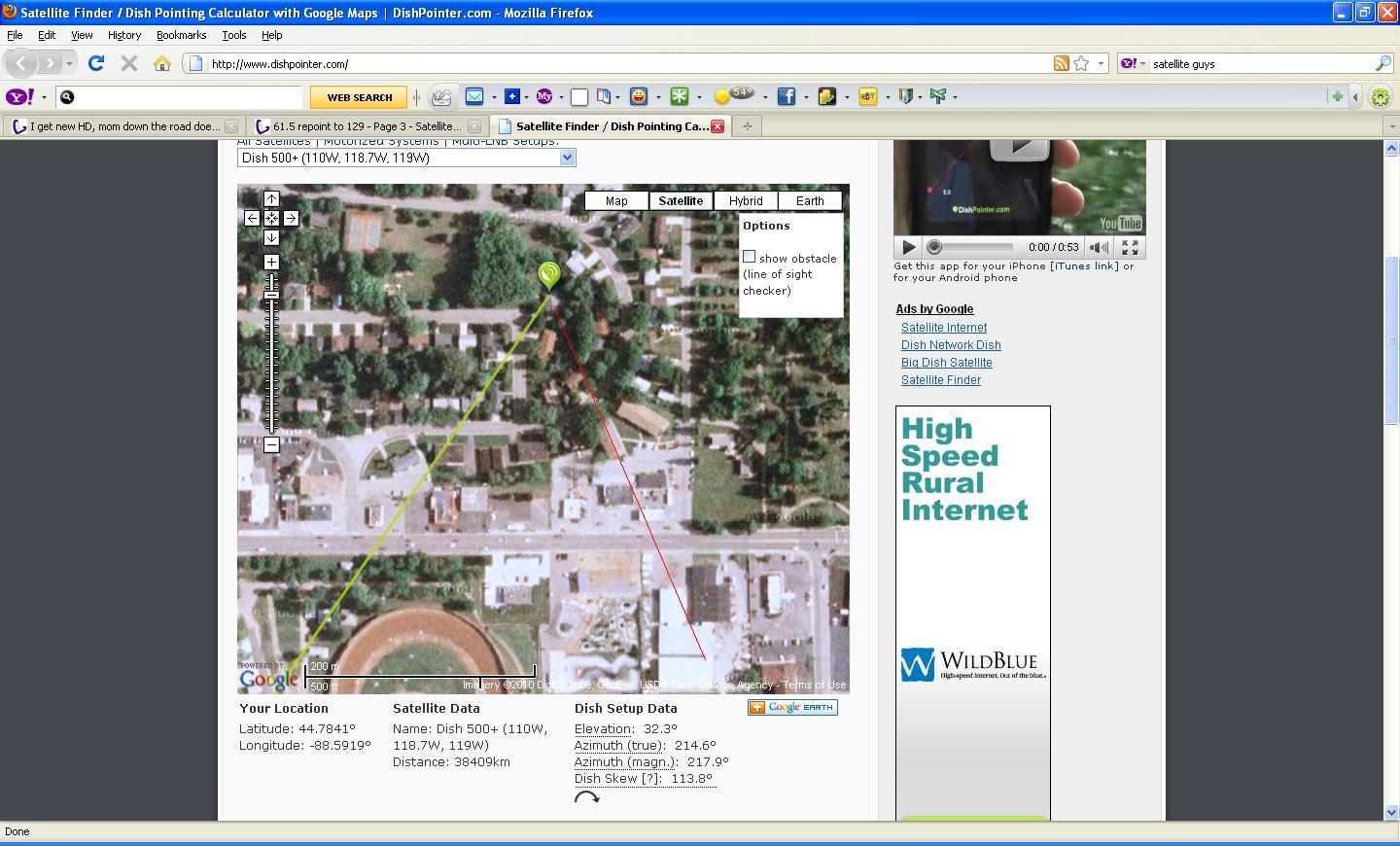Open Facebook toolbar dropdown arrow

tap(806, 97)
